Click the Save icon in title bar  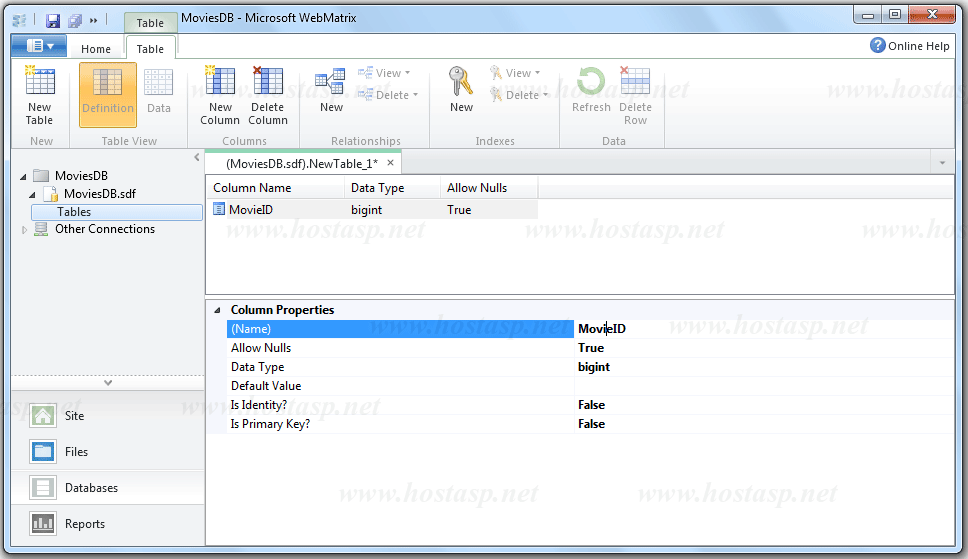click(53, 20)
